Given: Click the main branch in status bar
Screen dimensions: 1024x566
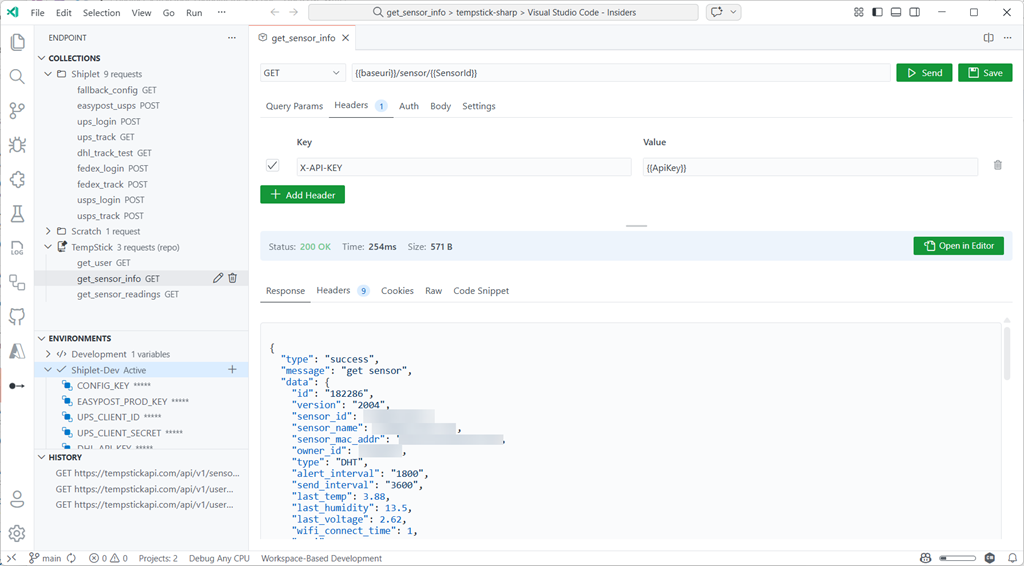Looking at the screenshot, I should (44, 558).
